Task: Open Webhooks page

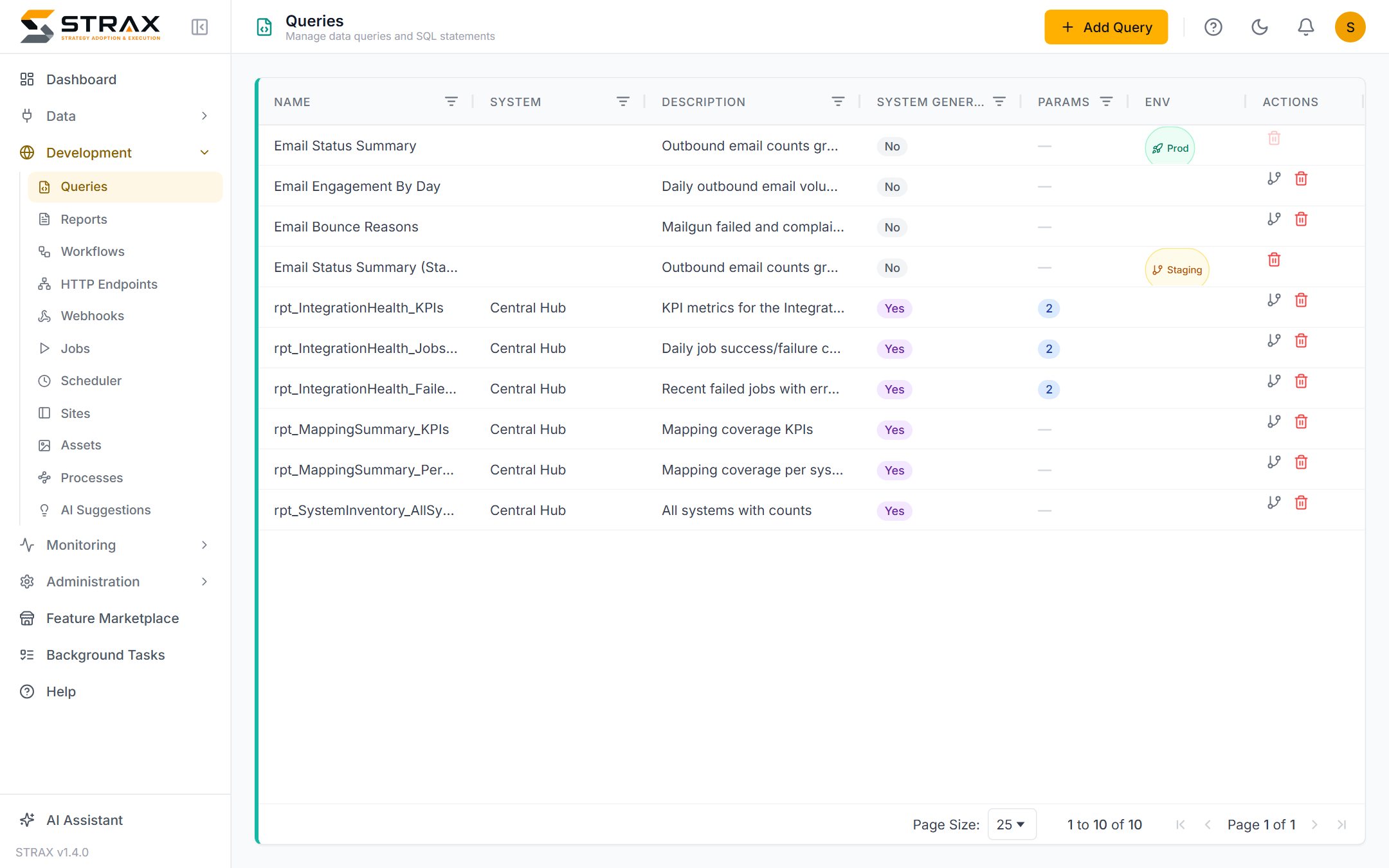Action: pos(125,316)
